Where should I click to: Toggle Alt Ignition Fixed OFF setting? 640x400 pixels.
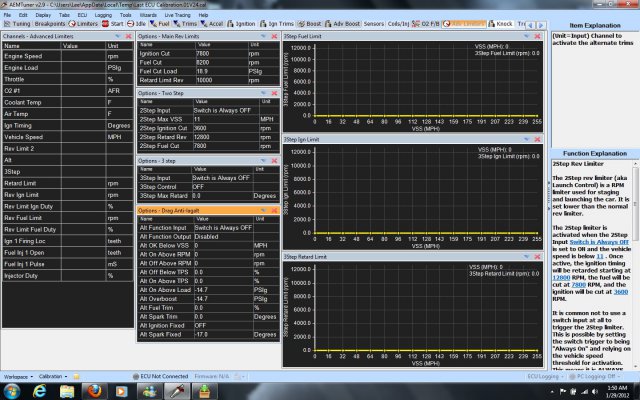[x=200, y=325]
